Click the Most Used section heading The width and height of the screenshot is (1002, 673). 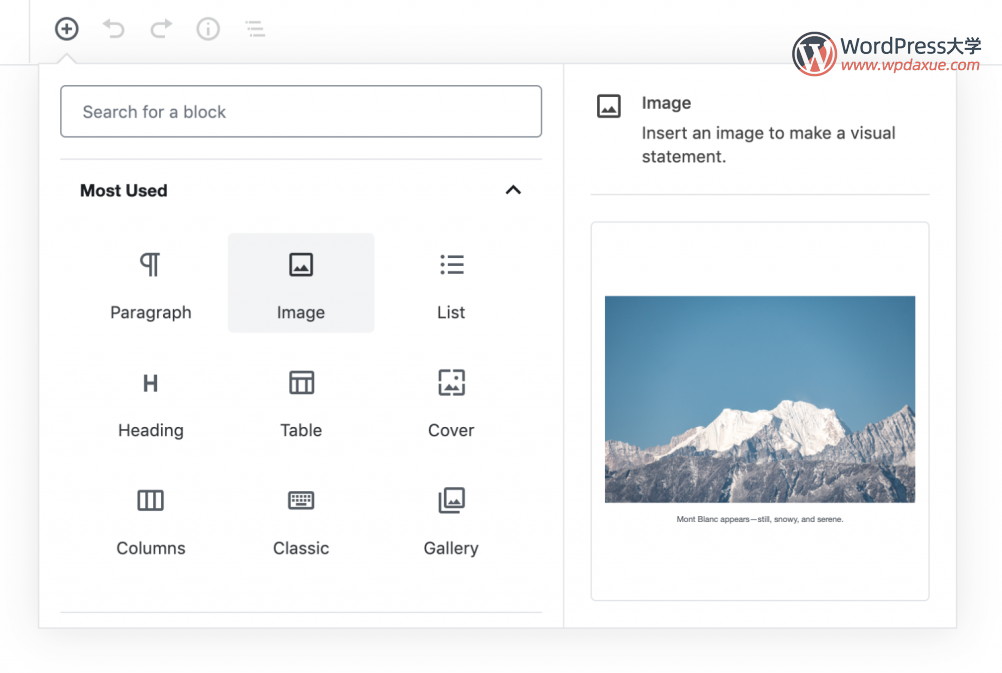click(x=124, y=190)
